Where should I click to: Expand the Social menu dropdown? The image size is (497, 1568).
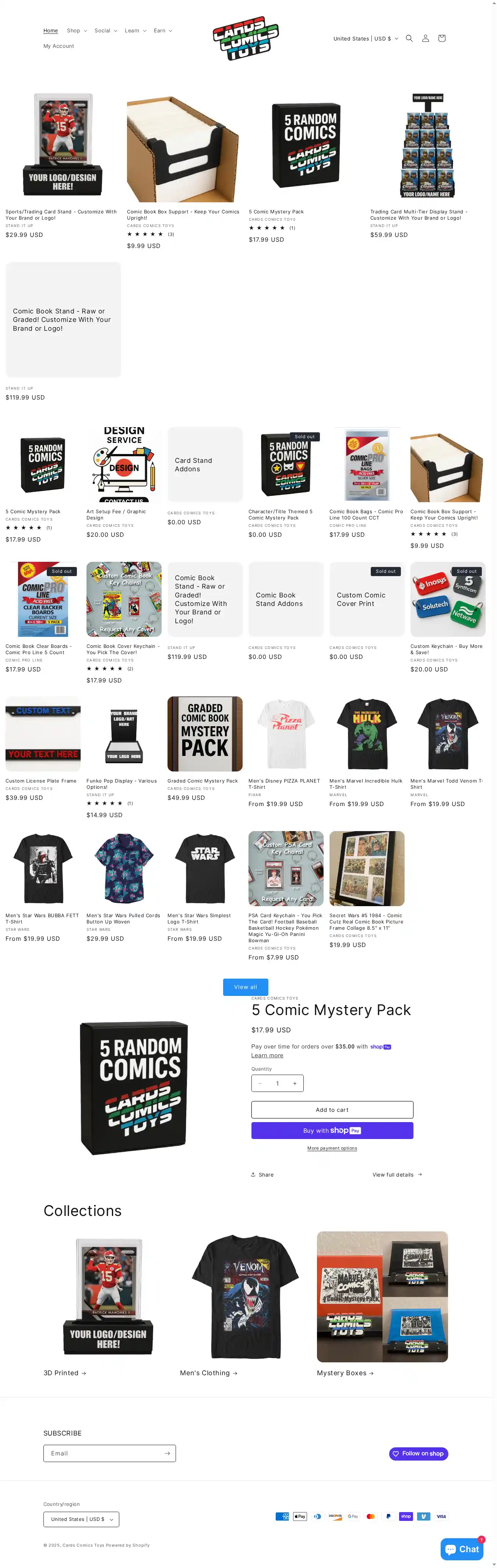point(106,31)
